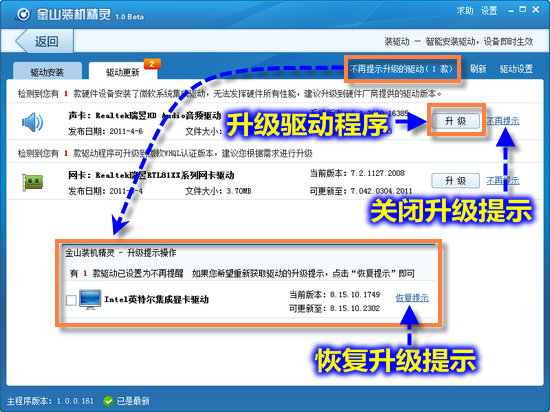550x412 pixels.
Task: Select the 驱动更新 tab
Action: tap(123, 72)
